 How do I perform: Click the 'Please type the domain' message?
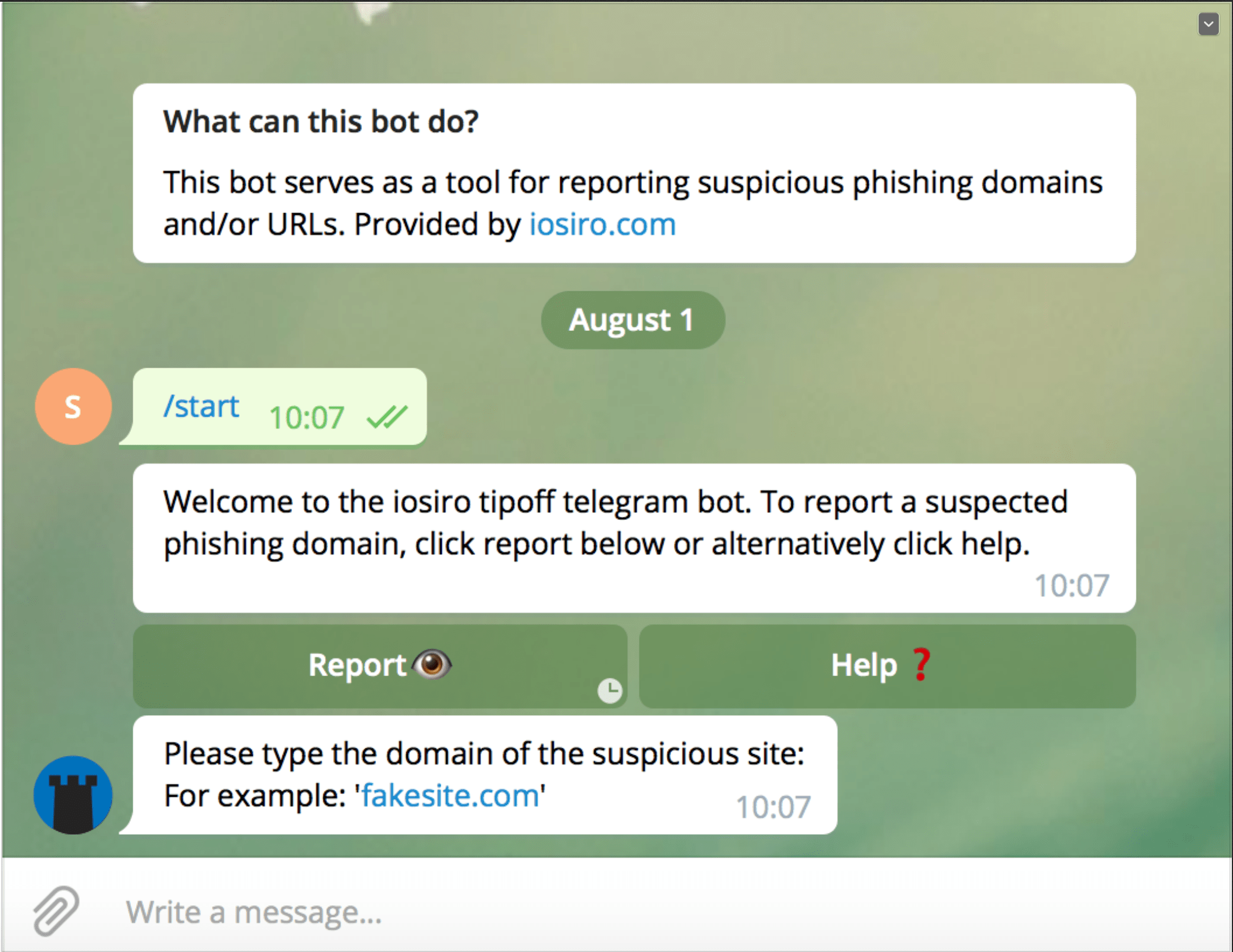(485, 774)
